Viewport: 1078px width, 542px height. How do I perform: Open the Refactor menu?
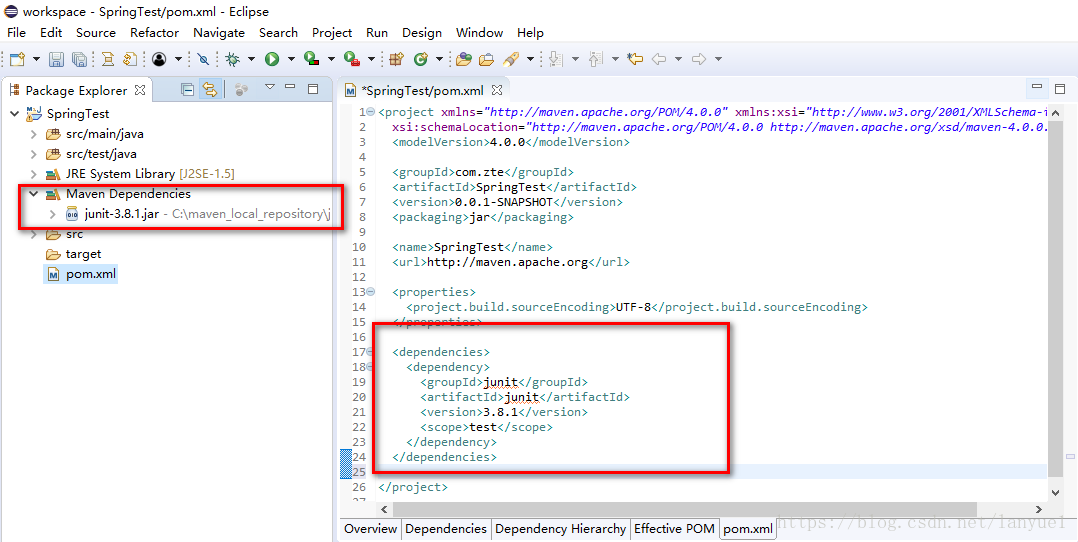[155, 32]
